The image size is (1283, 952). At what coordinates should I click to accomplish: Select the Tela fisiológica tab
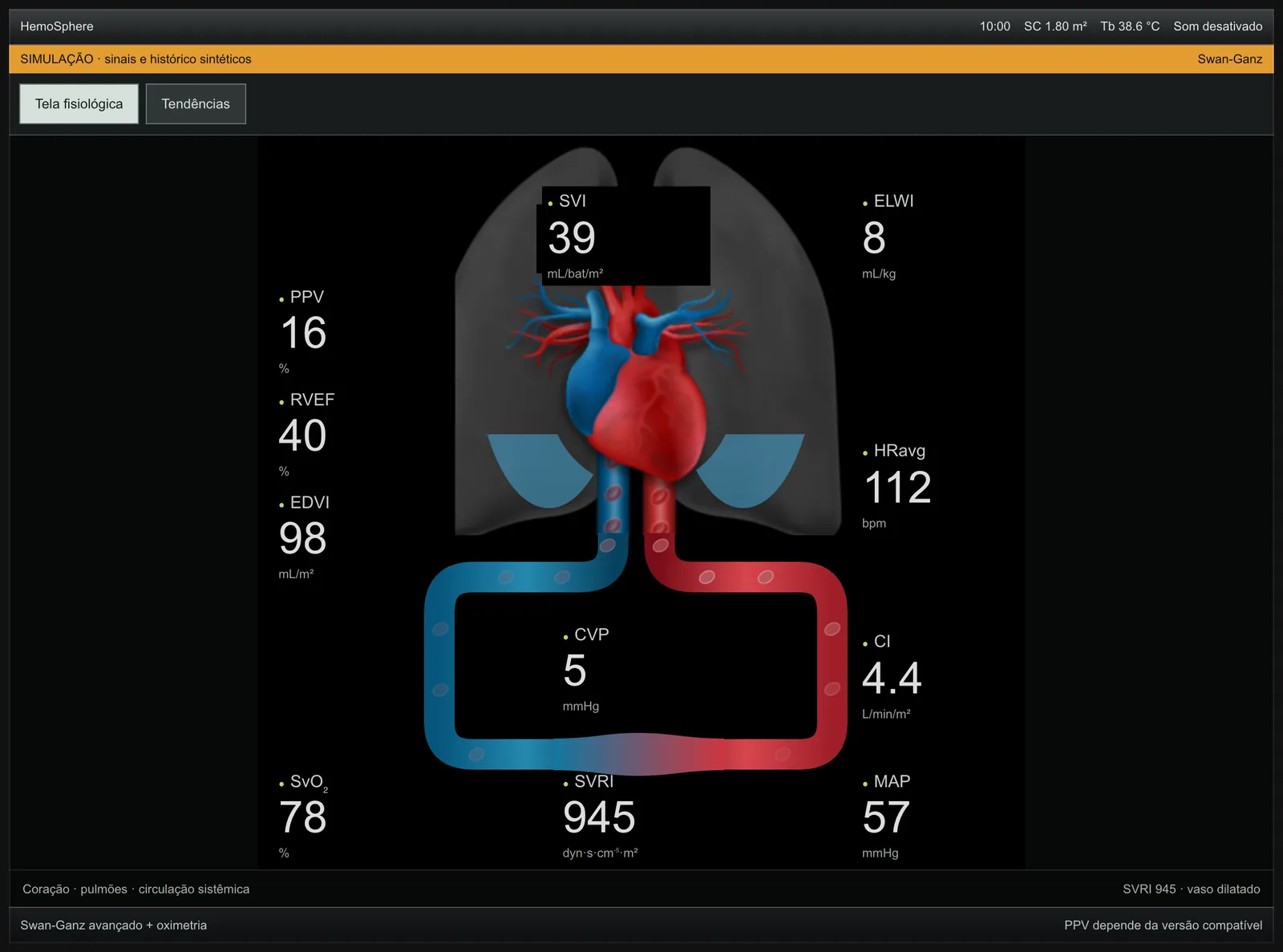[x=79, y=104]
